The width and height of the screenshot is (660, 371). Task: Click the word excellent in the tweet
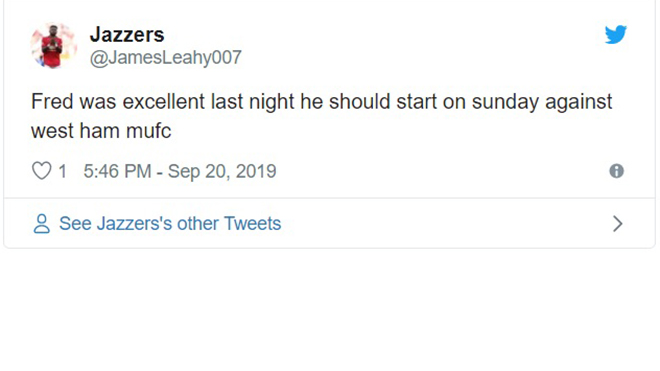tap(164, 102)
